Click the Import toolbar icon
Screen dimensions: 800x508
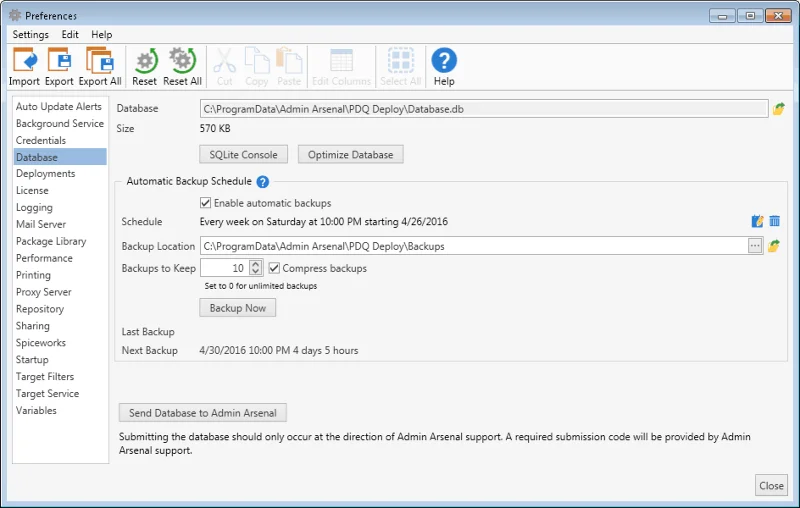(x=24, y=67)
